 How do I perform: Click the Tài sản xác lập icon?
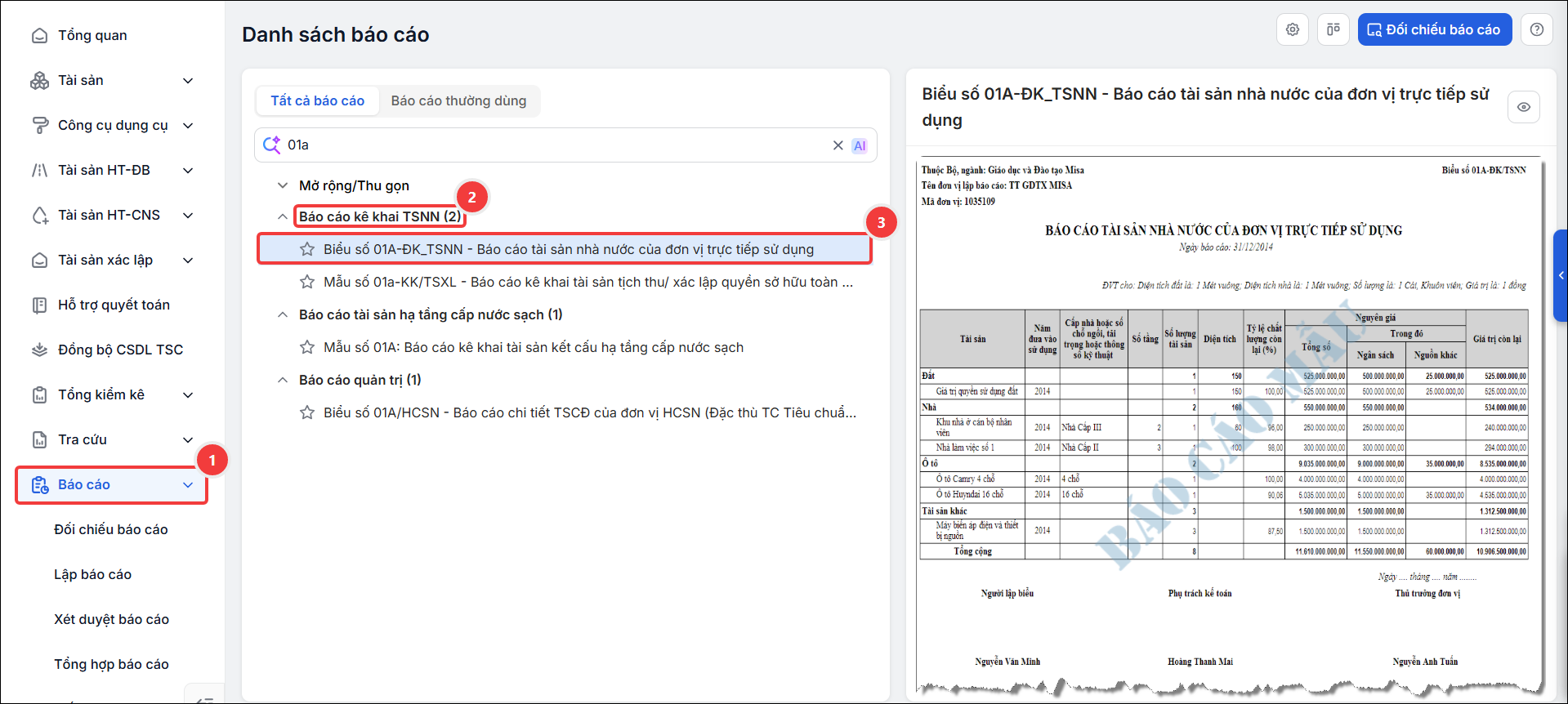pos(39,261)
